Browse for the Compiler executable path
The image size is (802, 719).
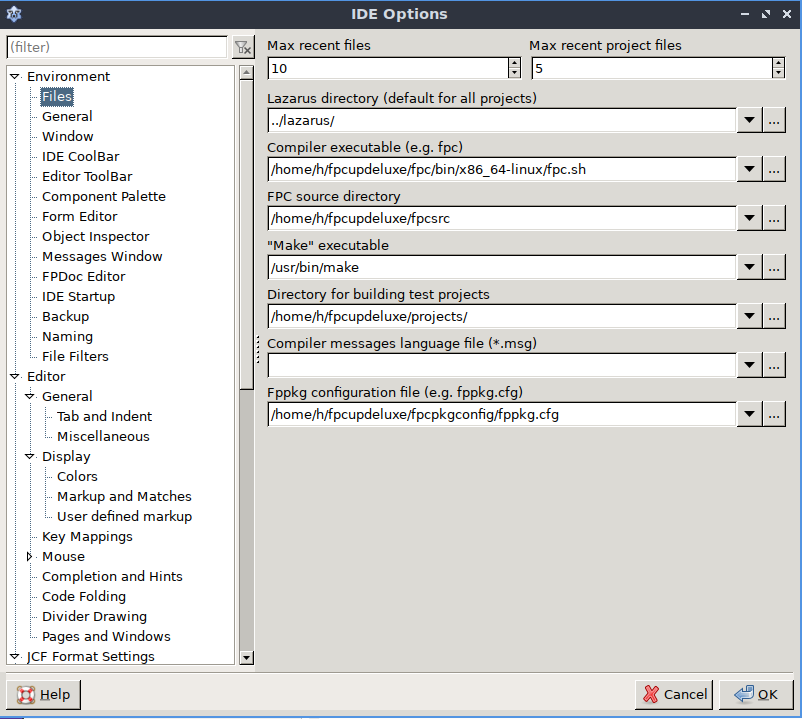[773, 169]
